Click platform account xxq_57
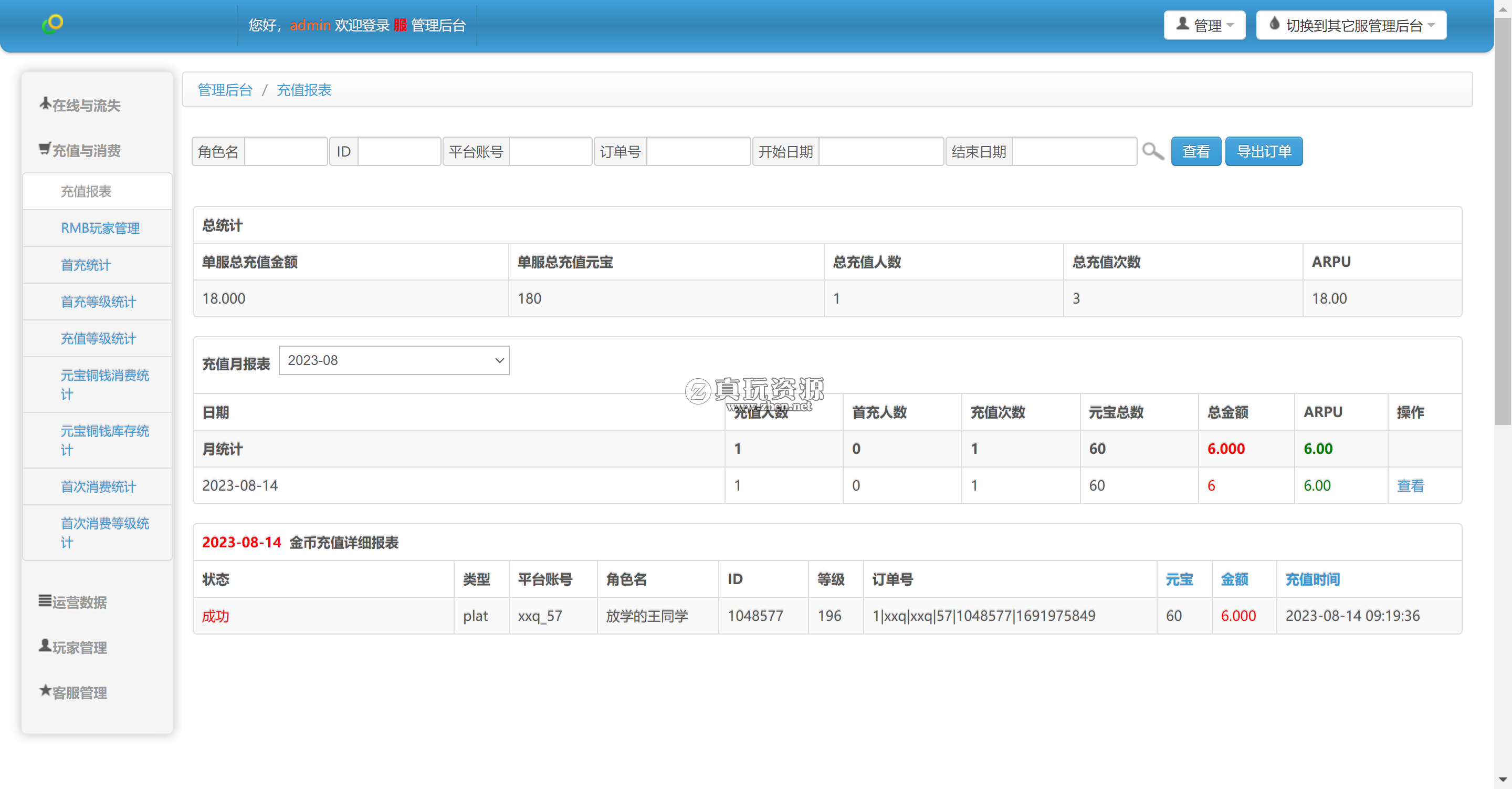The image size is (1512, 789). point(540,616)
